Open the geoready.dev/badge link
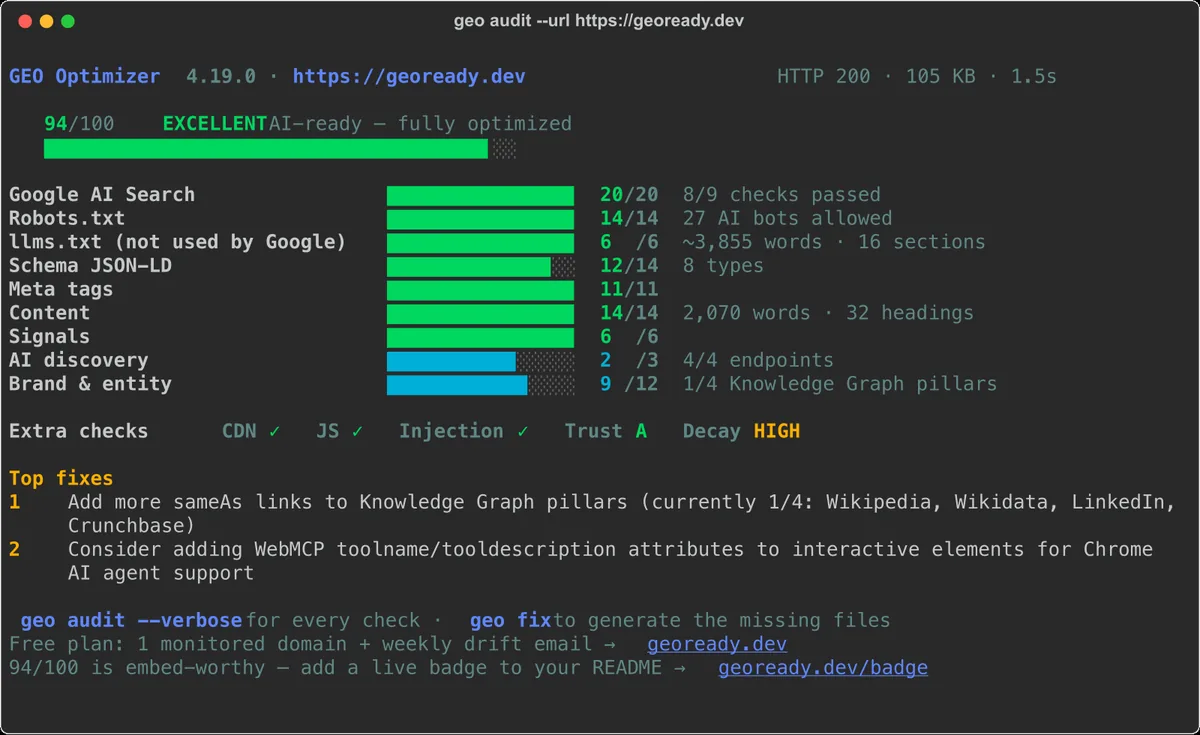1200x735 pixels. click(x=823, y=667)
